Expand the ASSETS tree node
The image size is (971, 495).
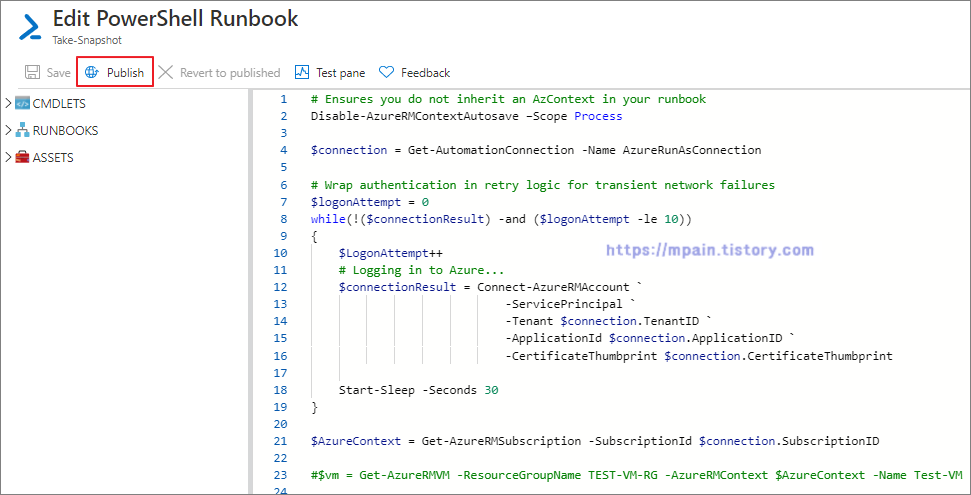coord(8,157)
